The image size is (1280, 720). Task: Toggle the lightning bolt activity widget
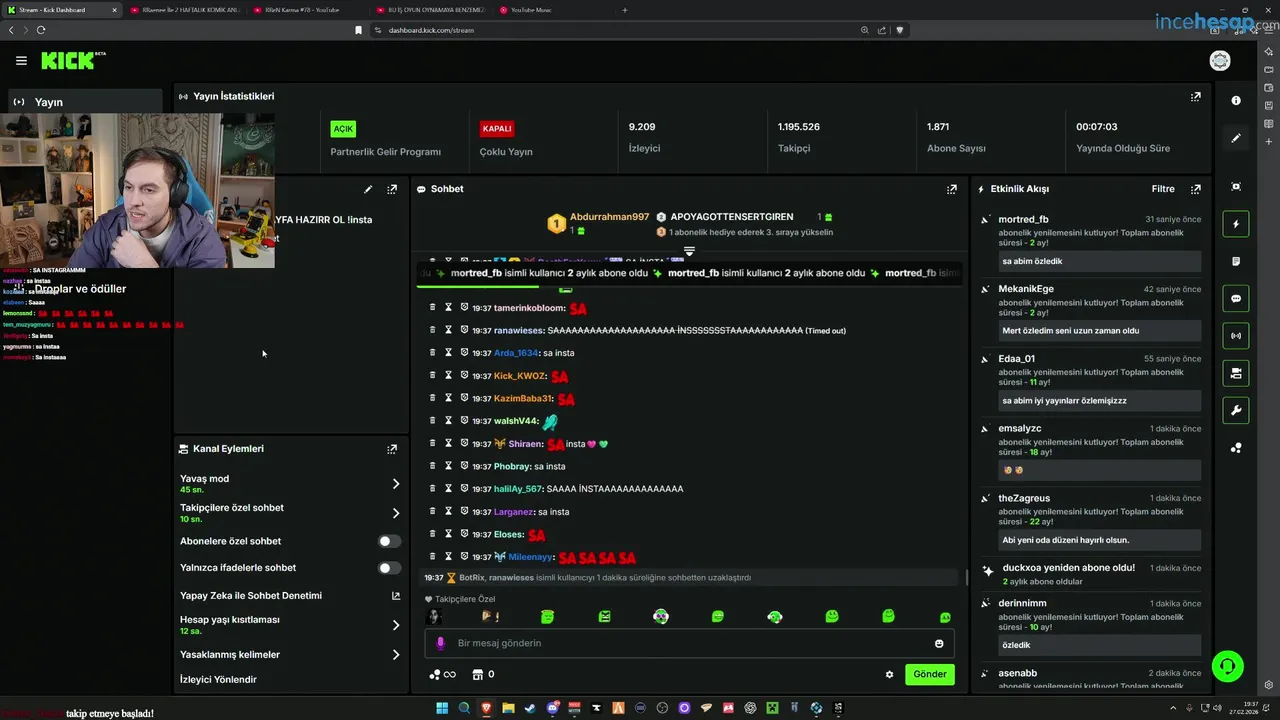pyautogui.click(x=1236, y=224)
